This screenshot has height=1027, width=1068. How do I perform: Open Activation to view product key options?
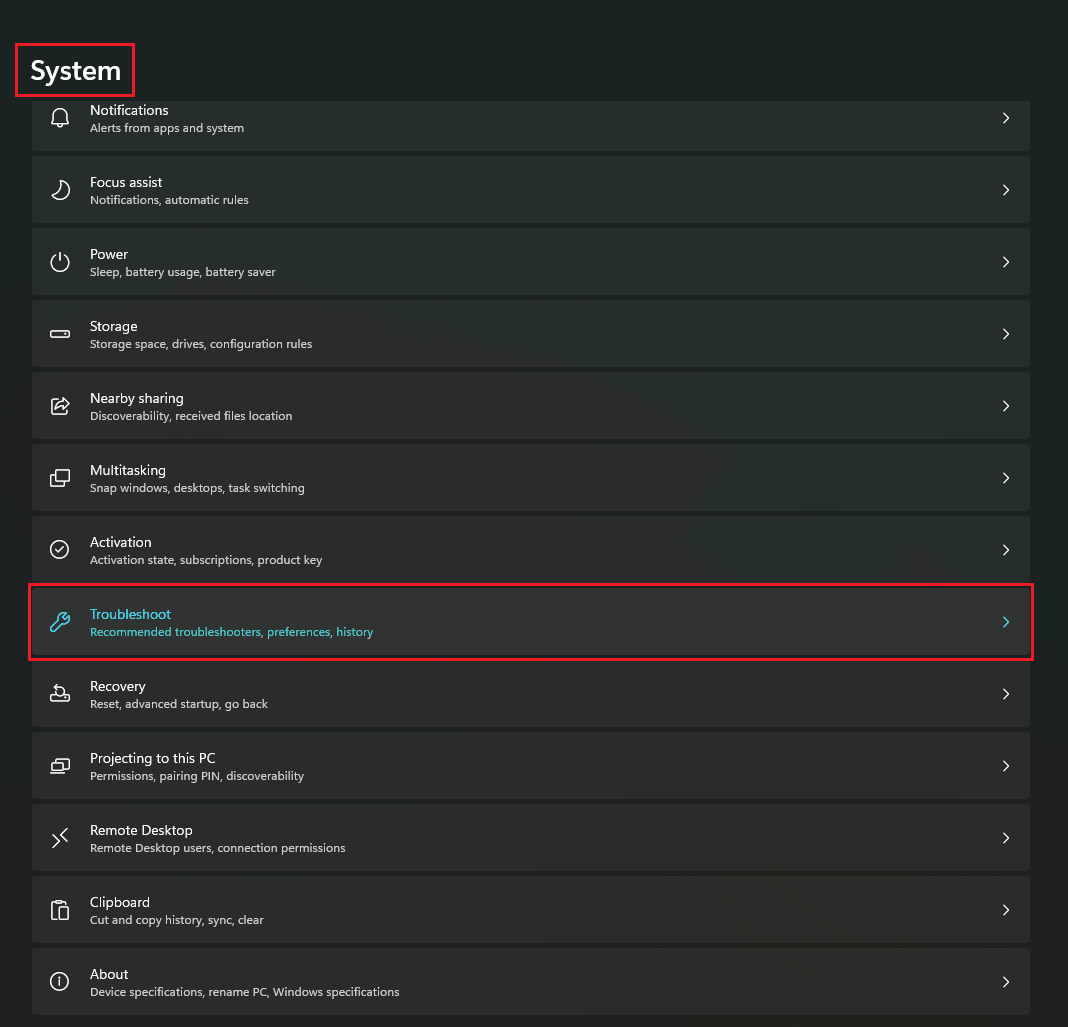coord(530,549)
